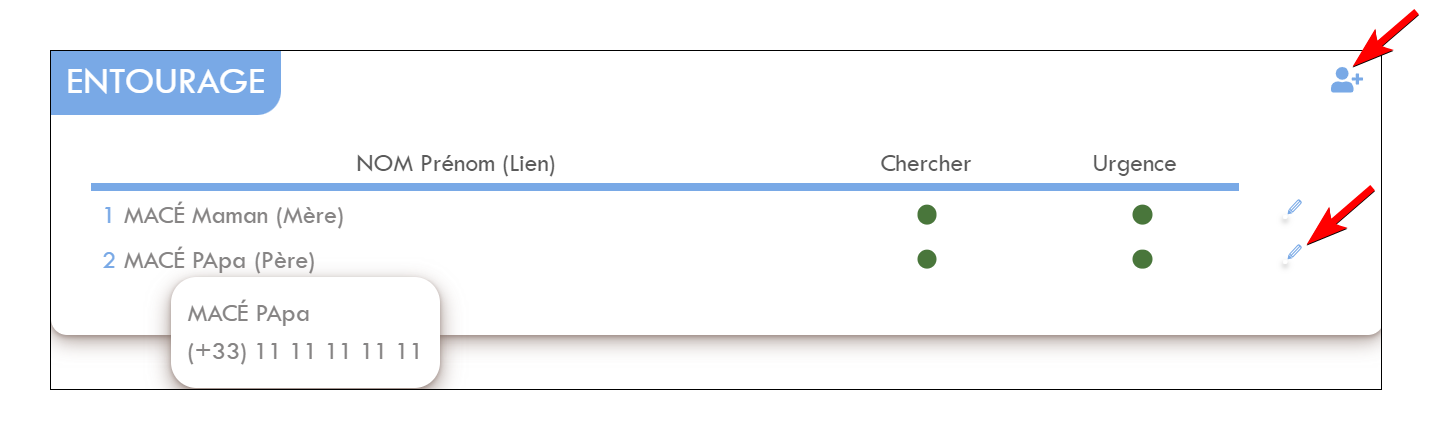Edit MACÉ Maman with the pencil icon
Viewport: 1432px width, 440px height.
(1294, 208)
